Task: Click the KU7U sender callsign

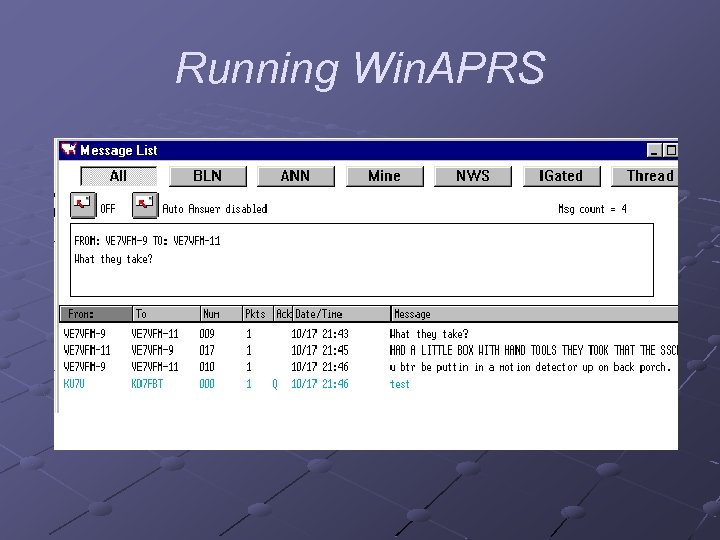Action: pos(74,384)
